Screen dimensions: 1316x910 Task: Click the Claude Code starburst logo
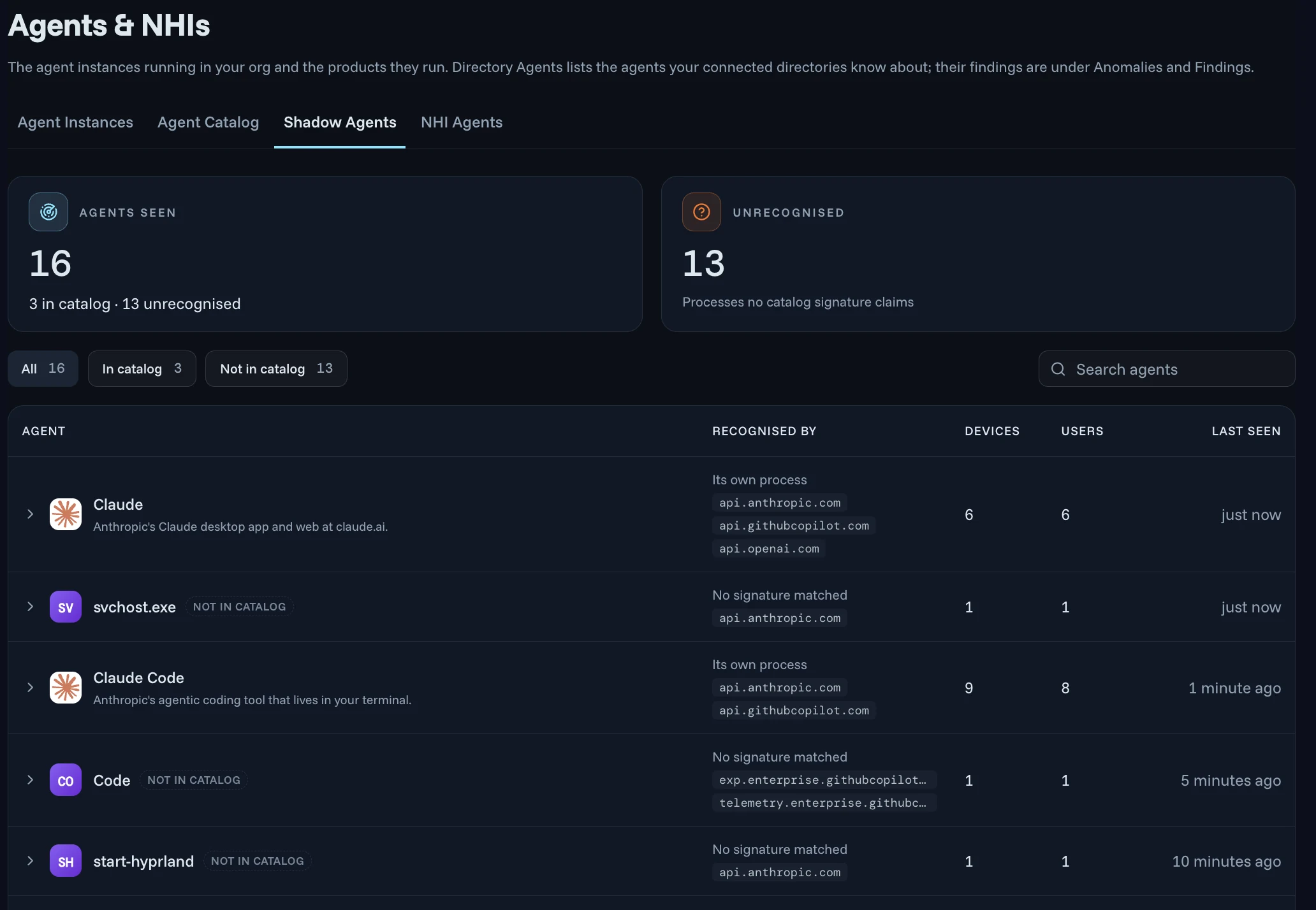click(66, 688)
